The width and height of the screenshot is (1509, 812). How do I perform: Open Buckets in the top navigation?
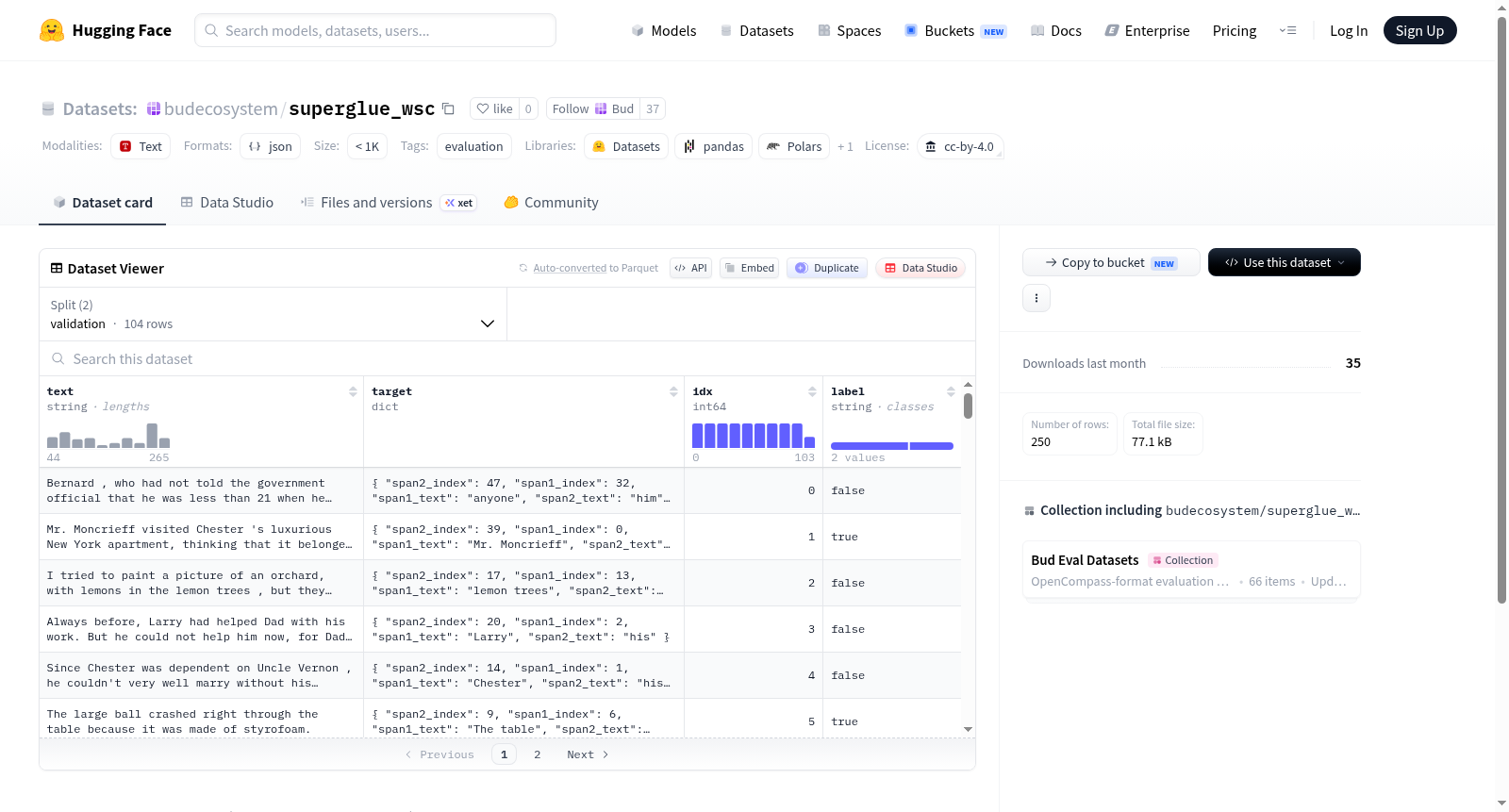tap(955, 30)
